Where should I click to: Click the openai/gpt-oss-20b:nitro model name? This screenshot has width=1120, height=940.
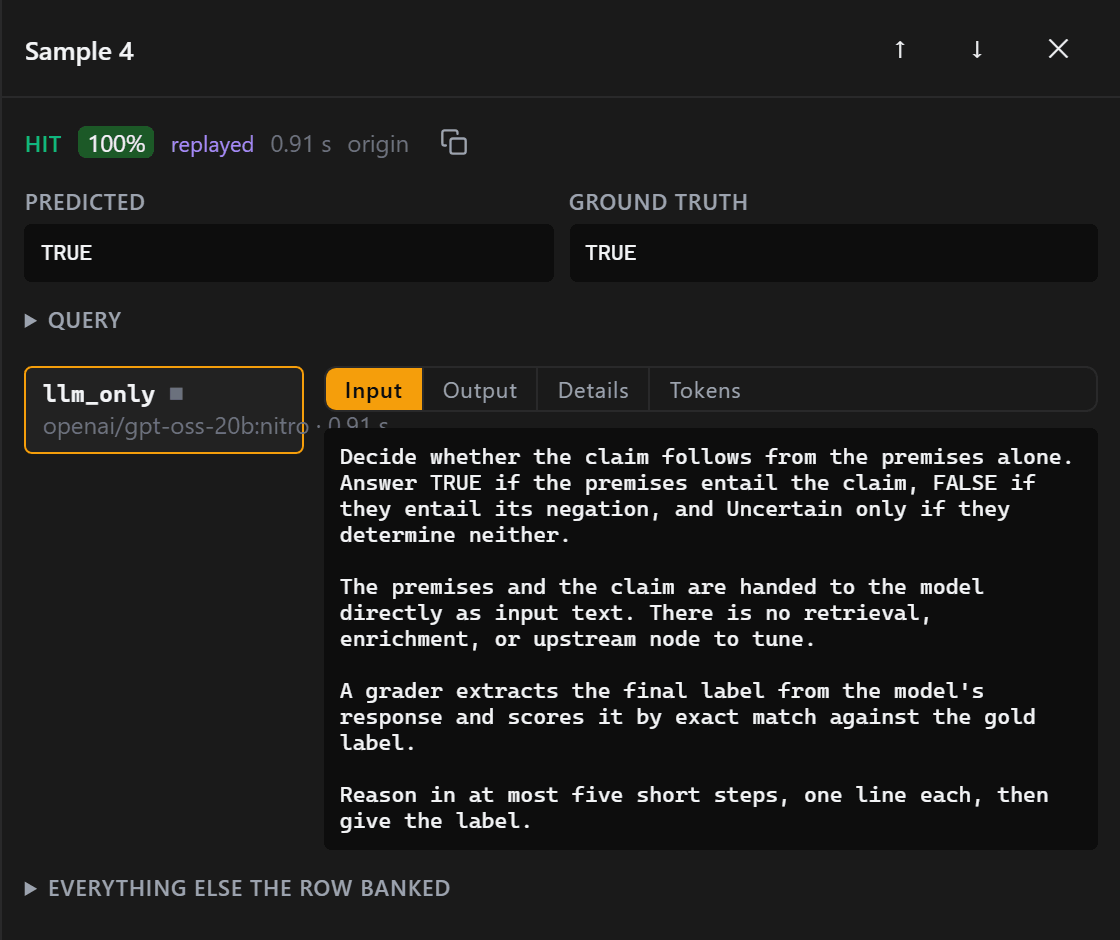click(x=176, y=426)
